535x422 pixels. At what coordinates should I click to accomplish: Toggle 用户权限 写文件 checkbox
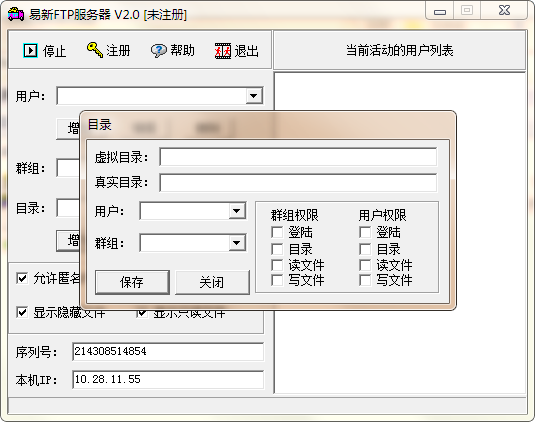click(x=365, y=280)
